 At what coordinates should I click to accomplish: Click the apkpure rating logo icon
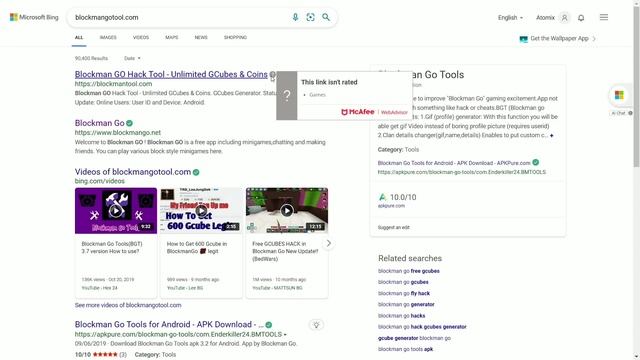point(382,197)
